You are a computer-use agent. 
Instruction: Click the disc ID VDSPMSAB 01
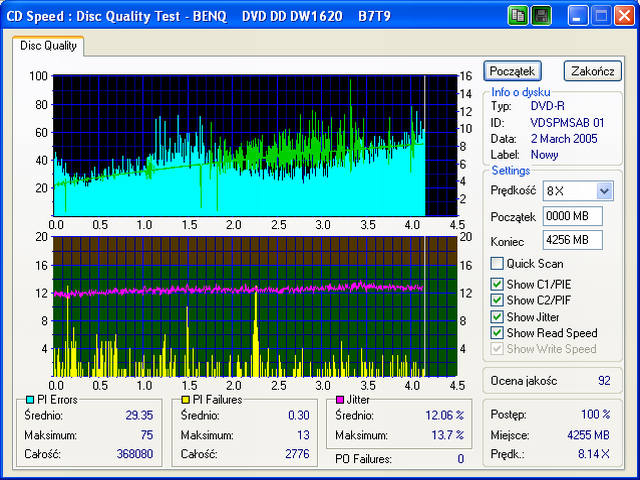(x=567, y=123)
